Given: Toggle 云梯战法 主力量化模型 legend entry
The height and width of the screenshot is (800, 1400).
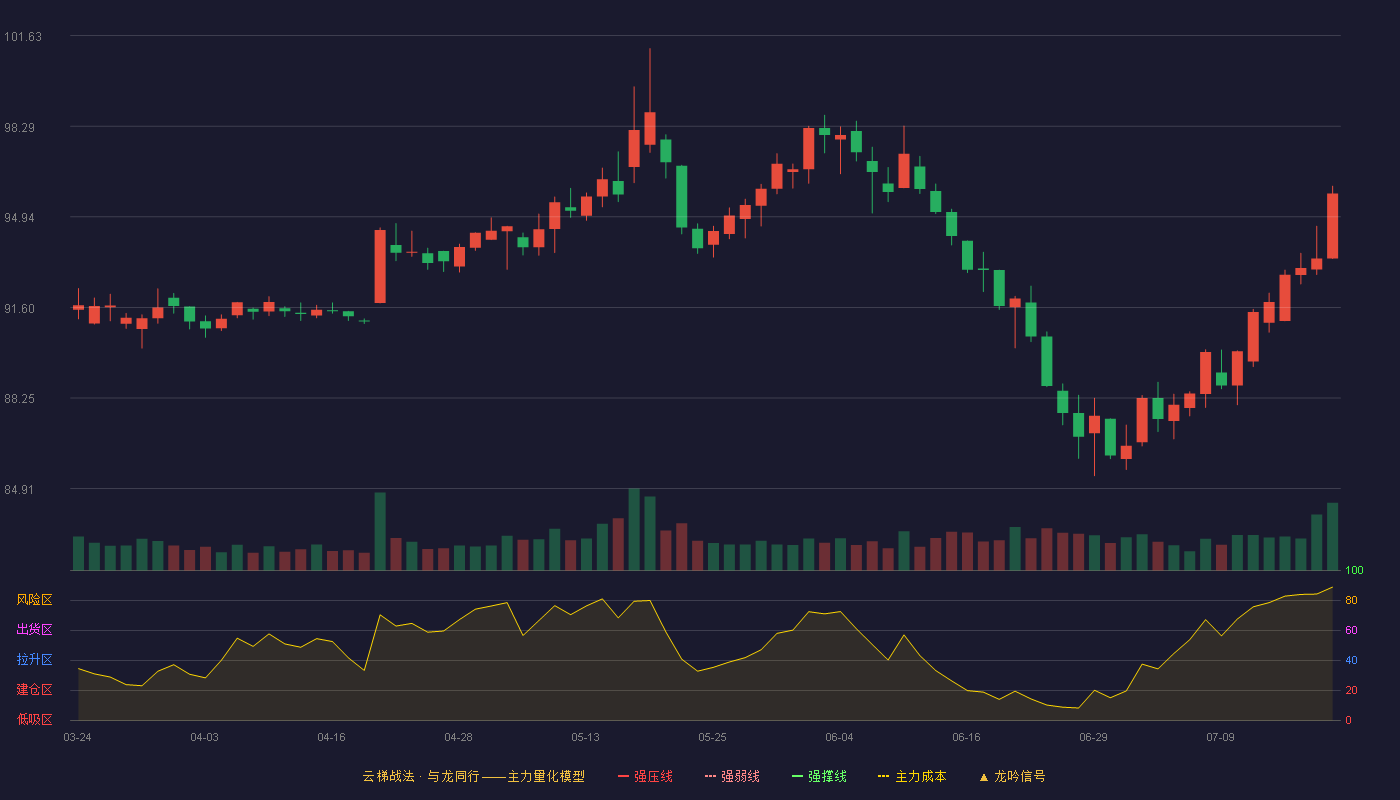Looking at the screenshot, I should tap(473, 776).
